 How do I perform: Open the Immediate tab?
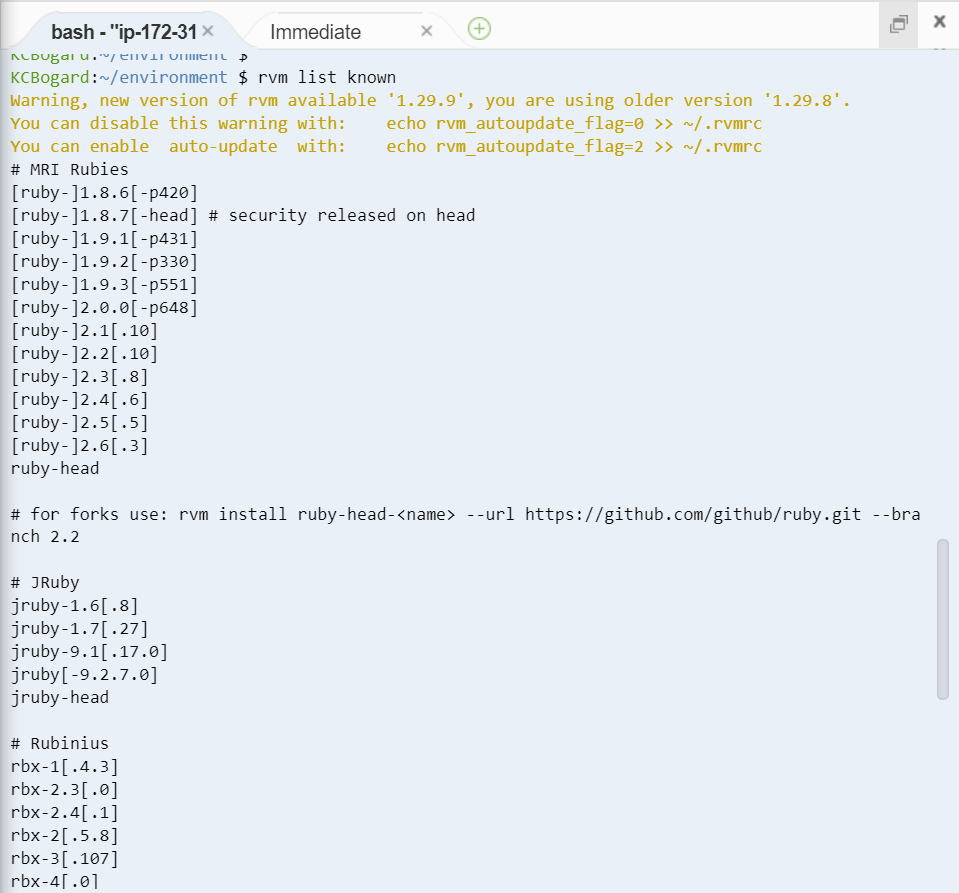[316, 32]
